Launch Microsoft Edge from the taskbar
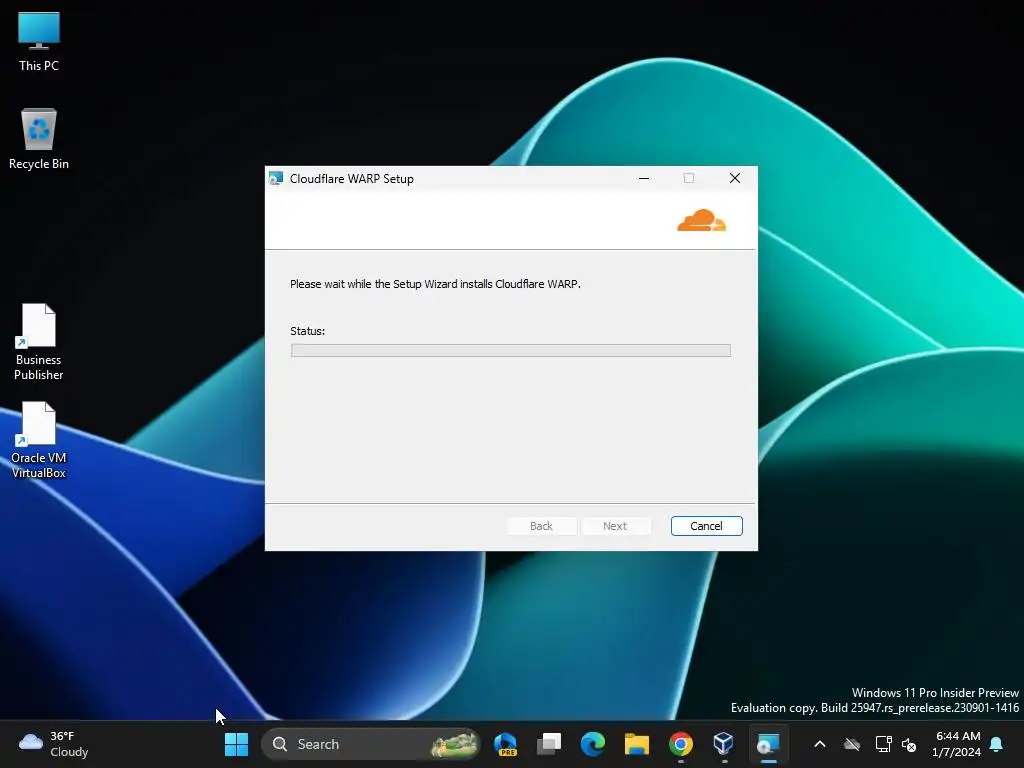This screenshot has width=1024, height=768. click(x=593, y=744)
